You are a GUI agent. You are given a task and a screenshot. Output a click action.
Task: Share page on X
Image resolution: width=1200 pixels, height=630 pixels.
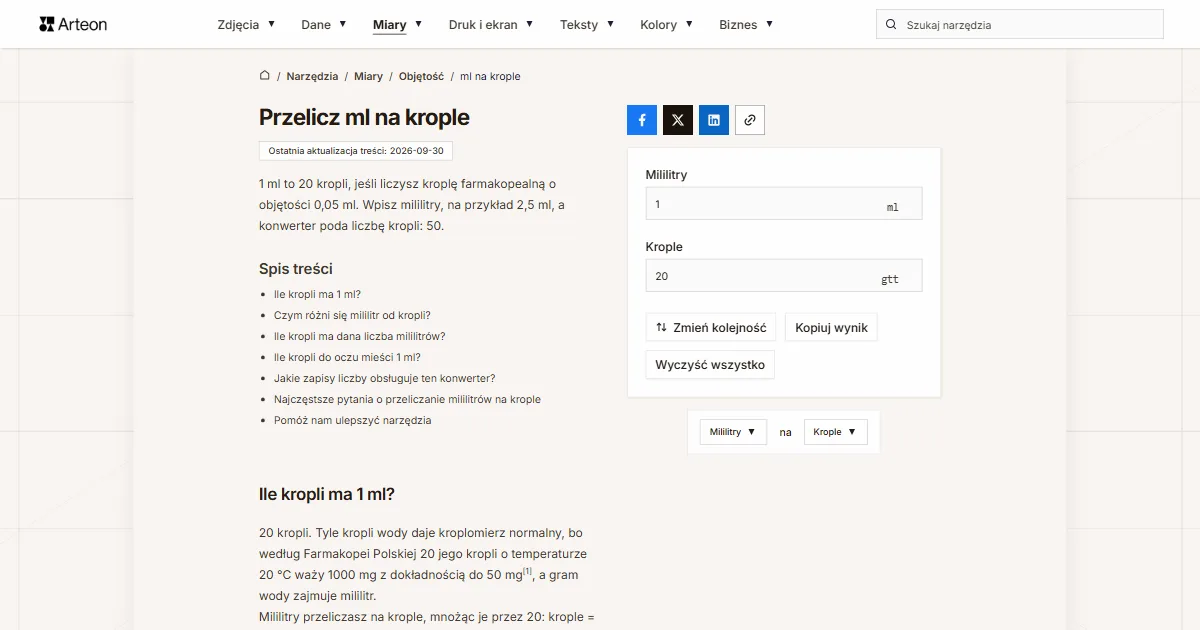coord(678,120)
